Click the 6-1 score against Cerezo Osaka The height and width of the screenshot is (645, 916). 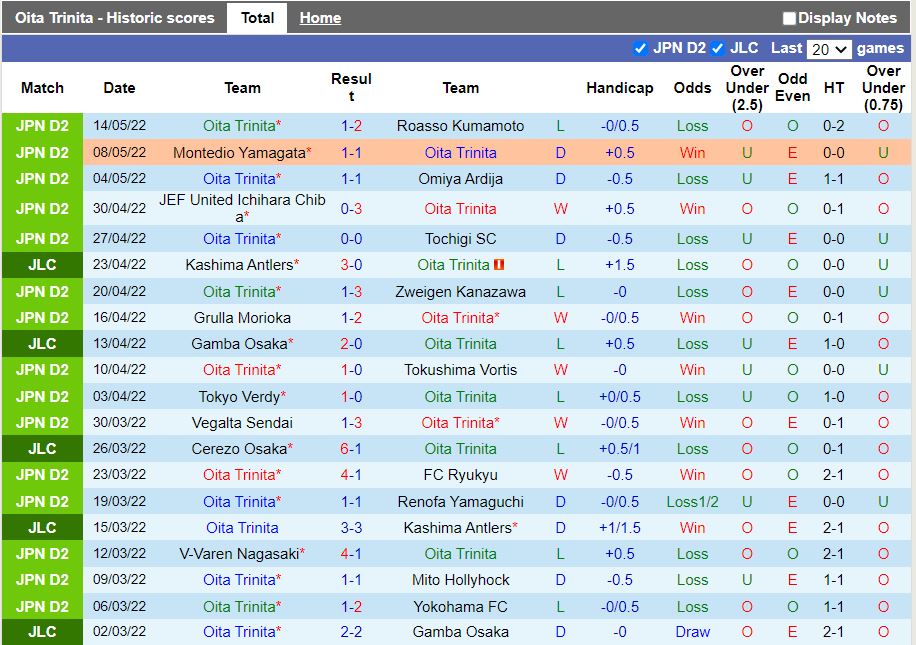tap(351, 449)
